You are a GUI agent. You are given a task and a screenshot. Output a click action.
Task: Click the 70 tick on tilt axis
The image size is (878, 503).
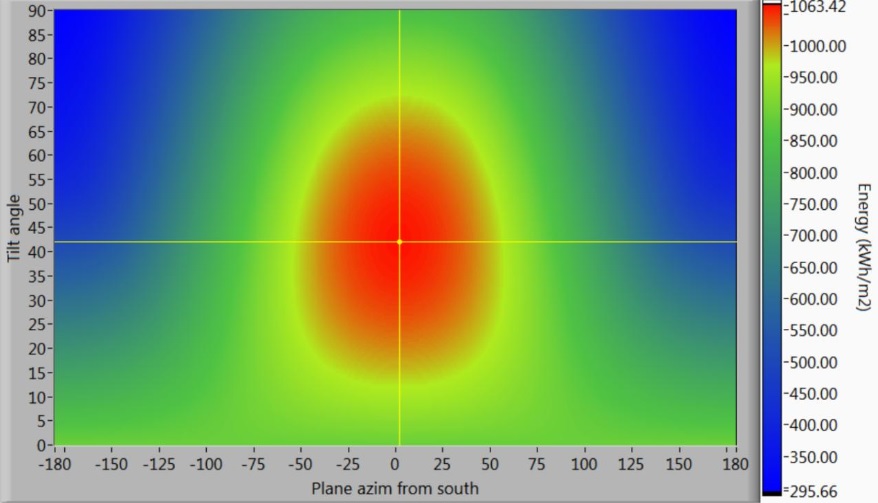pos(36,107)
